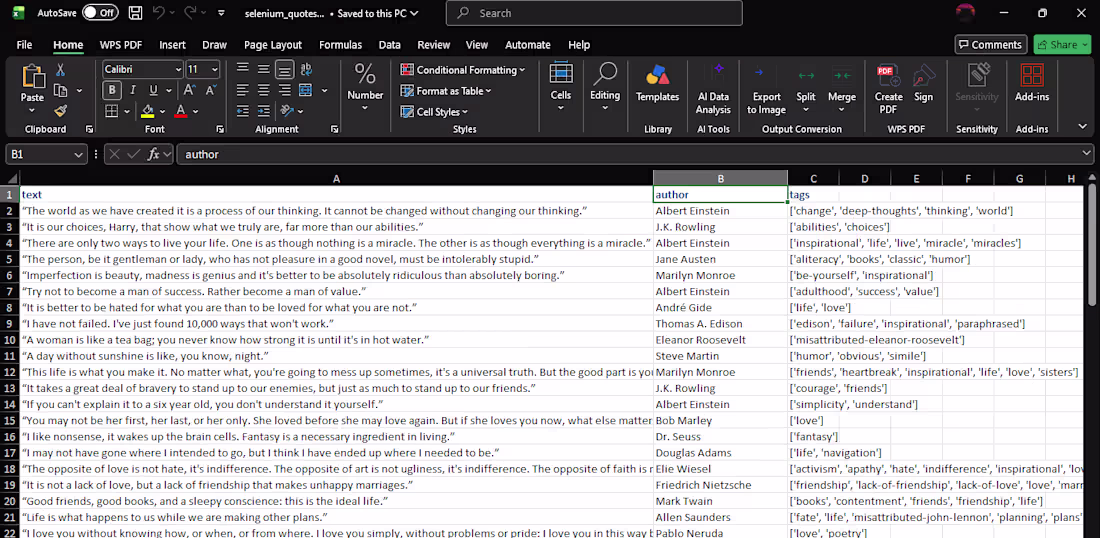Open the Add-ins gallery

click(1031, 82)
